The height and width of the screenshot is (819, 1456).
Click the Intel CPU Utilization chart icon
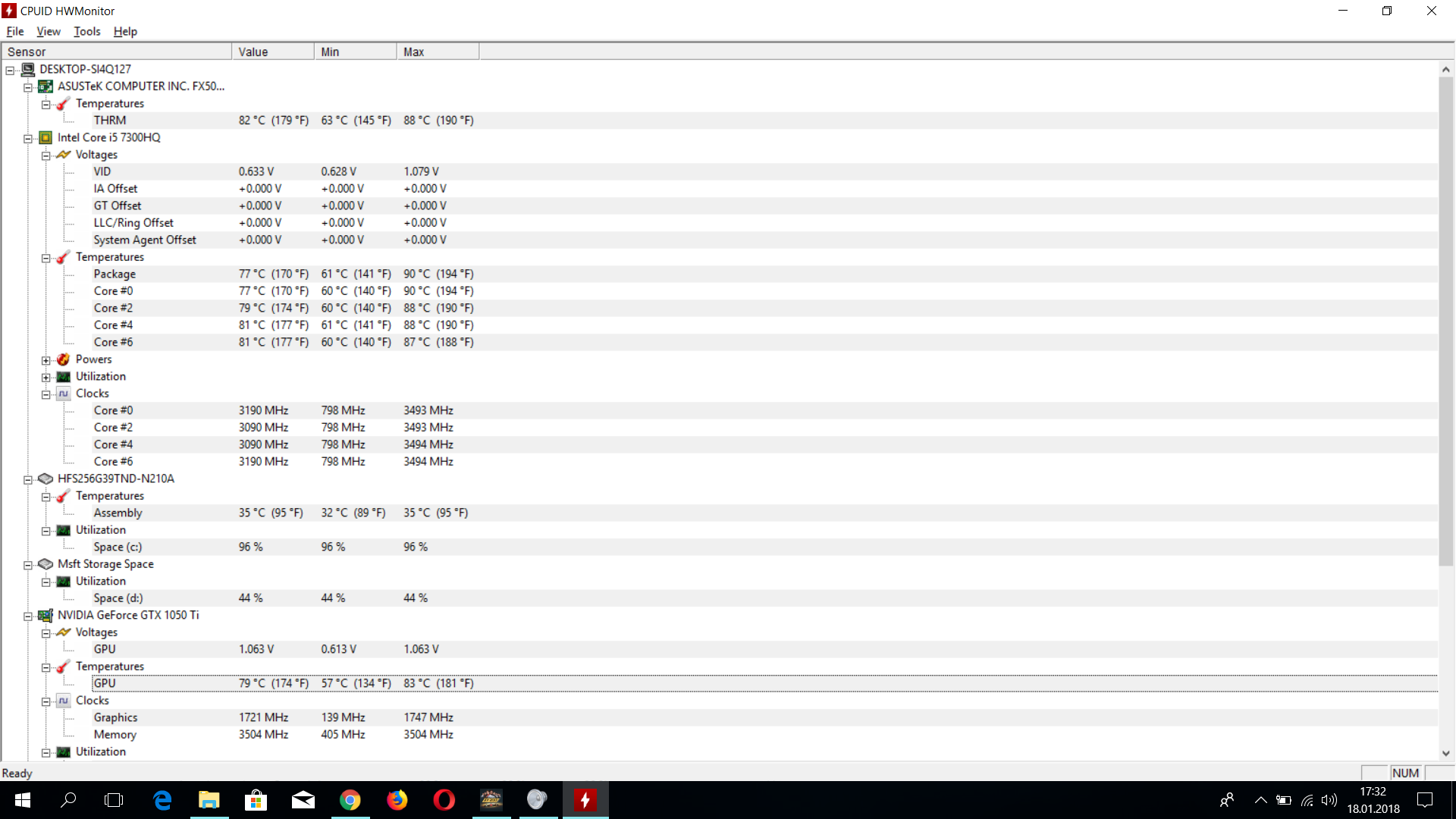pyautogui.click(x=64, y=377)
